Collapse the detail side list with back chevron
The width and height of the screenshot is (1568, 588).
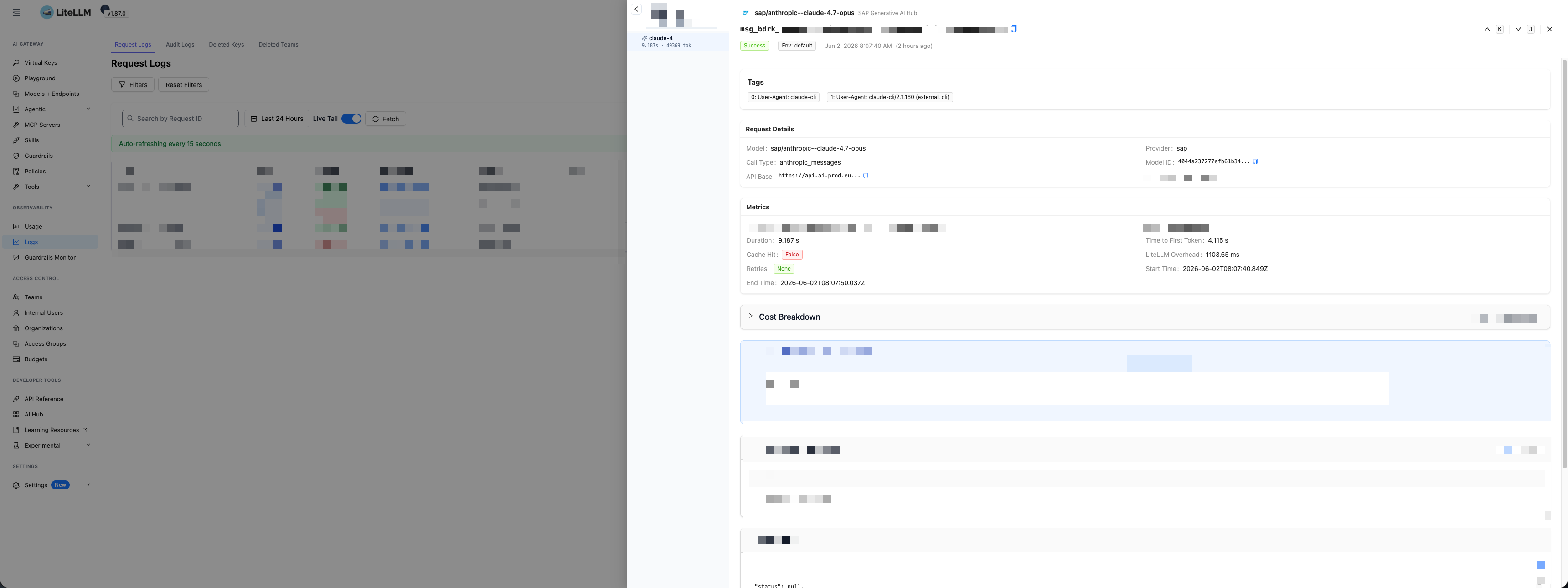636,9
